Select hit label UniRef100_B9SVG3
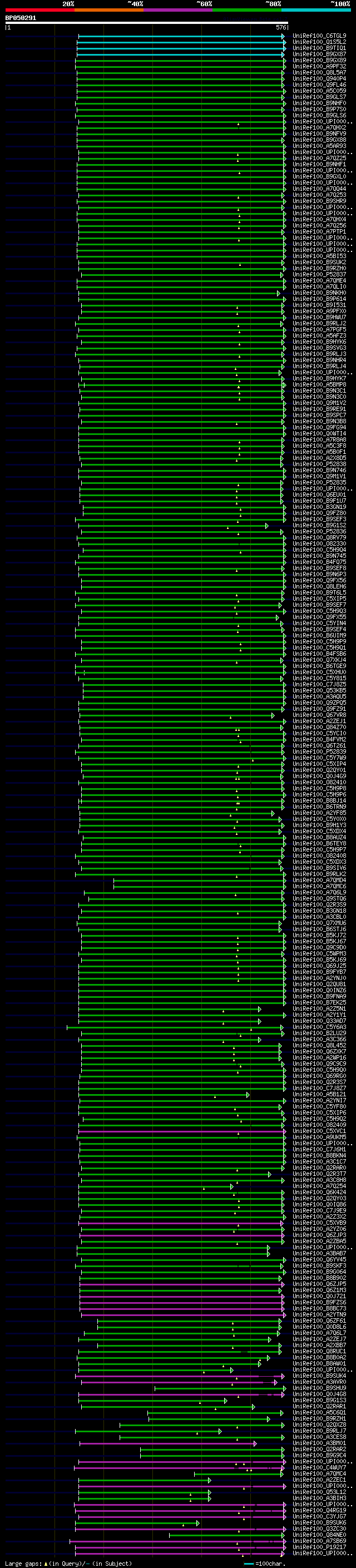Image resolution: width=356 pixels, height=1568 pixels. pyautogui.click(x=319, y=348)
